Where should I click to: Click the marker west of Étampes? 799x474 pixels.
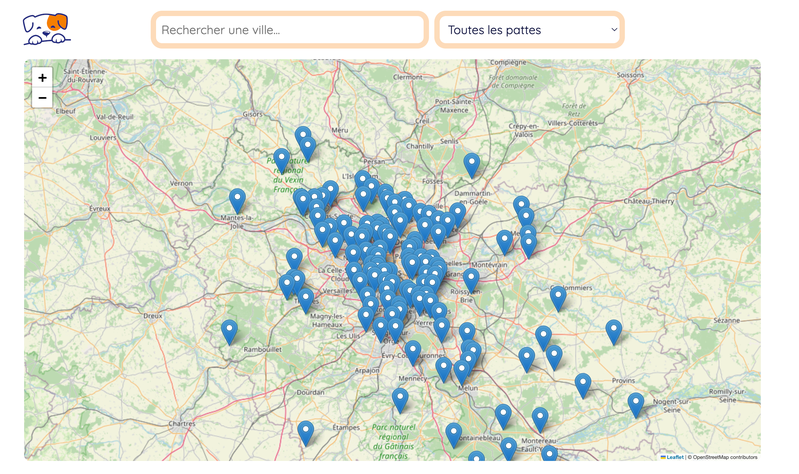coord(306,433)
